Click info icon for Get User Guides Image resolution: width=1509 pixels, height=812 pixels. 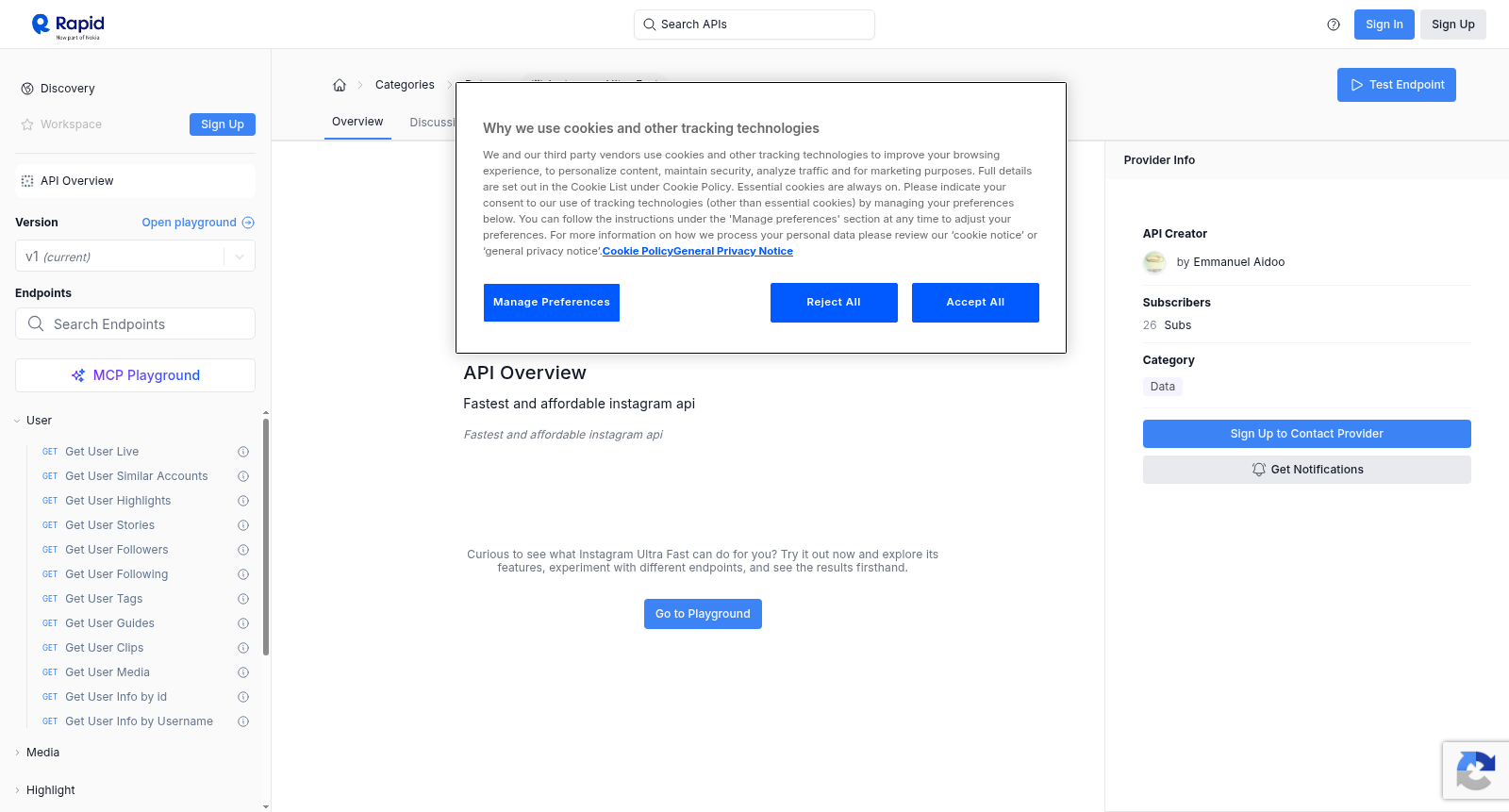pyautogui.click(x=243, y=623)
